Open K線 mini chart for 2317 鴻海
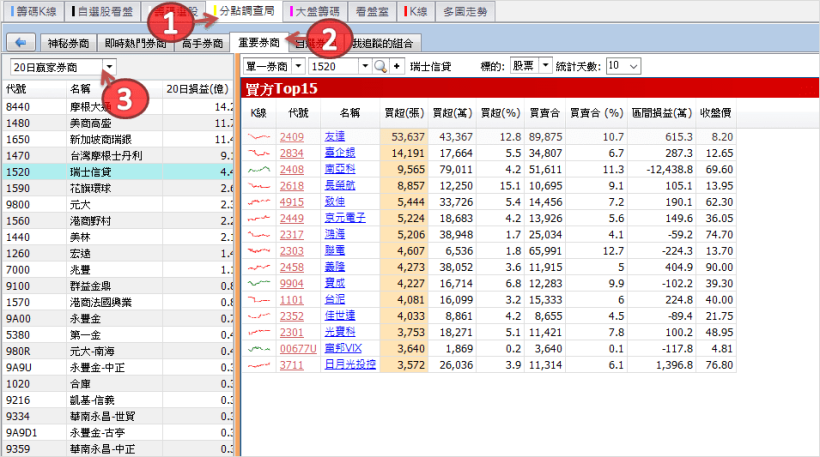 coord(259,235)
